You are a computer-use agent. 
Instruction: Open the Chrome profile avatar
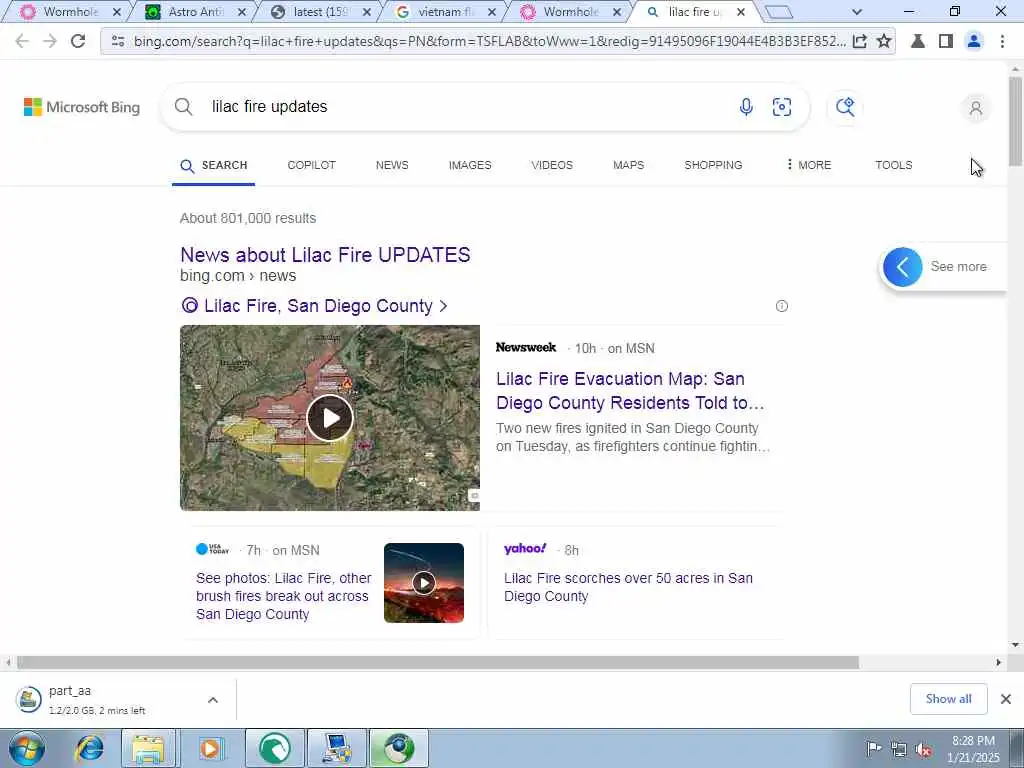(974, 41)
